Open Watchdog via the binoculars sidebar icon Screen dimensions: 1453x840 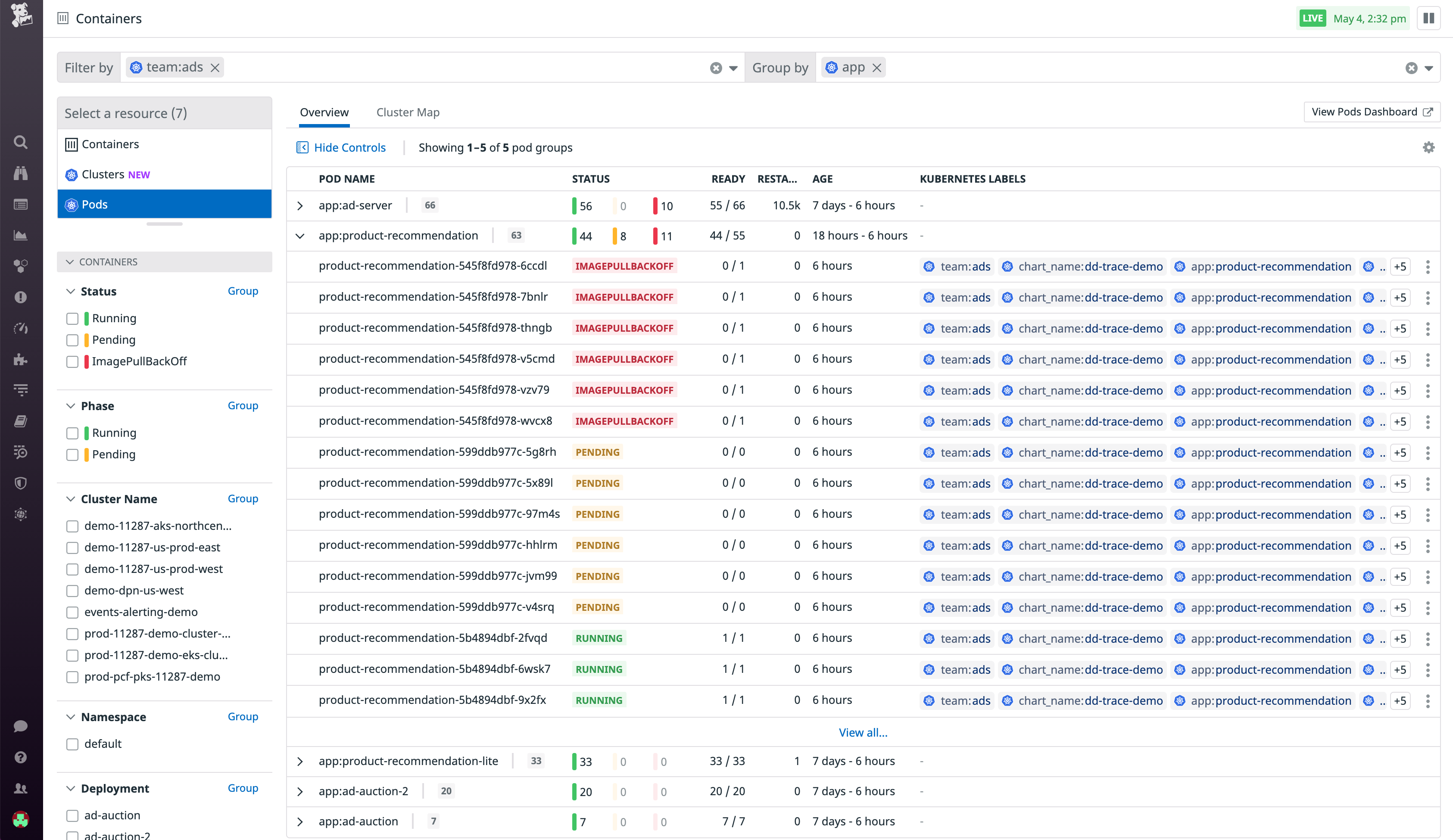click(x=21, y=173)
